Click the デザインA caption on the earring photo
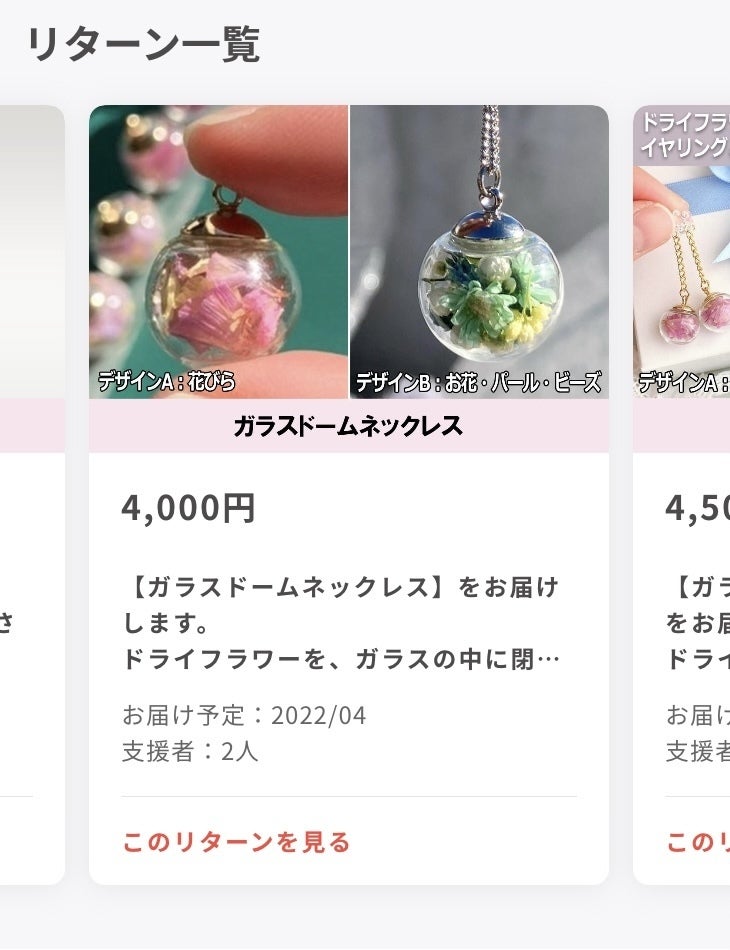 coord(684,382)
